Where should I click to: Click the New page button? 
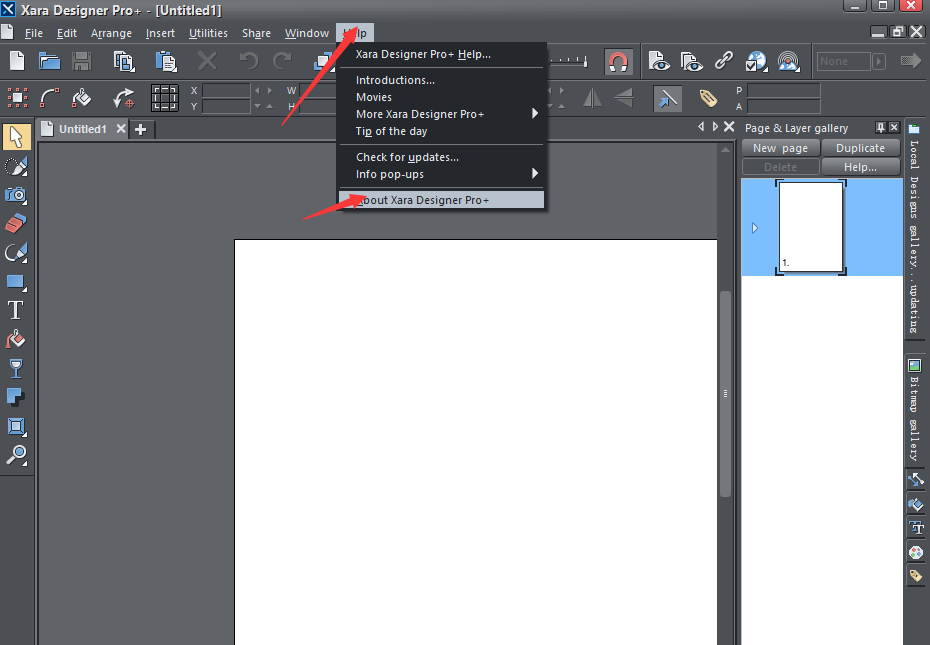click(x=781, y=148)
